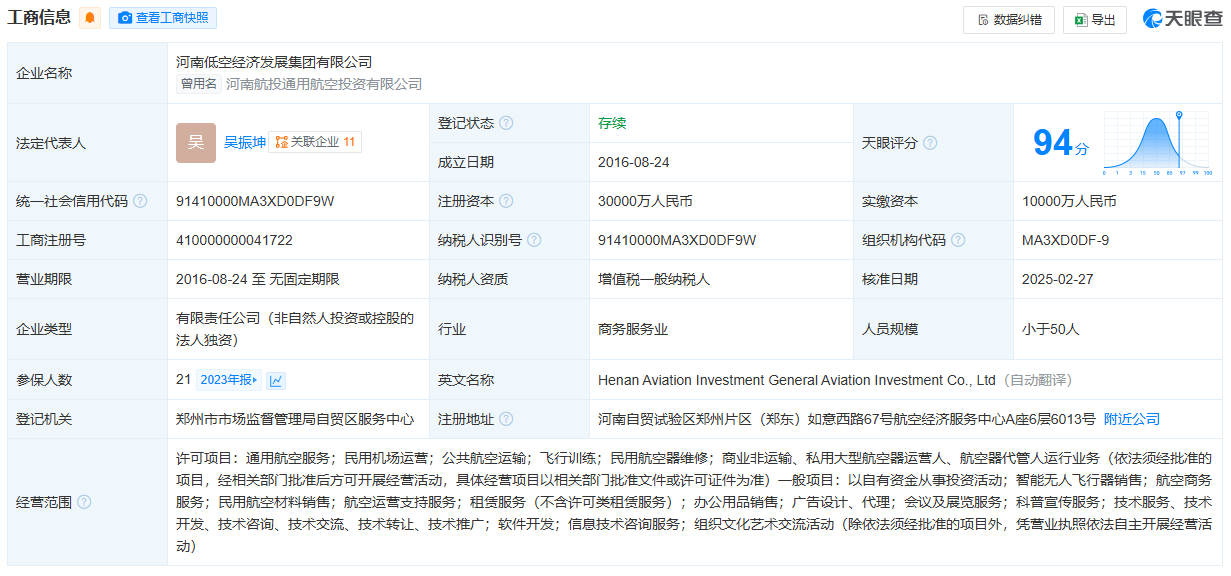
Task: Open 吴振坤 legal representative link
Action: tap(244, 142)
